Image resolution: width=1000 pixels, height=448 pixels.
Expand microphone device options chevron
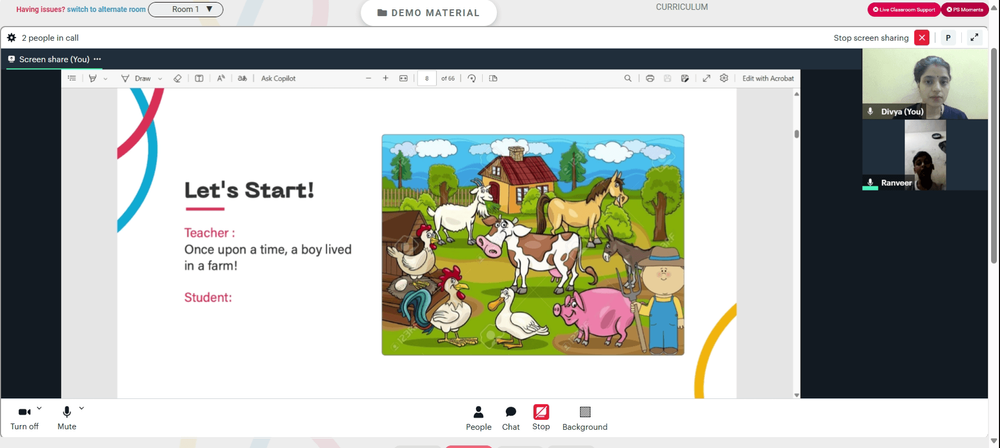pos(81,408)
